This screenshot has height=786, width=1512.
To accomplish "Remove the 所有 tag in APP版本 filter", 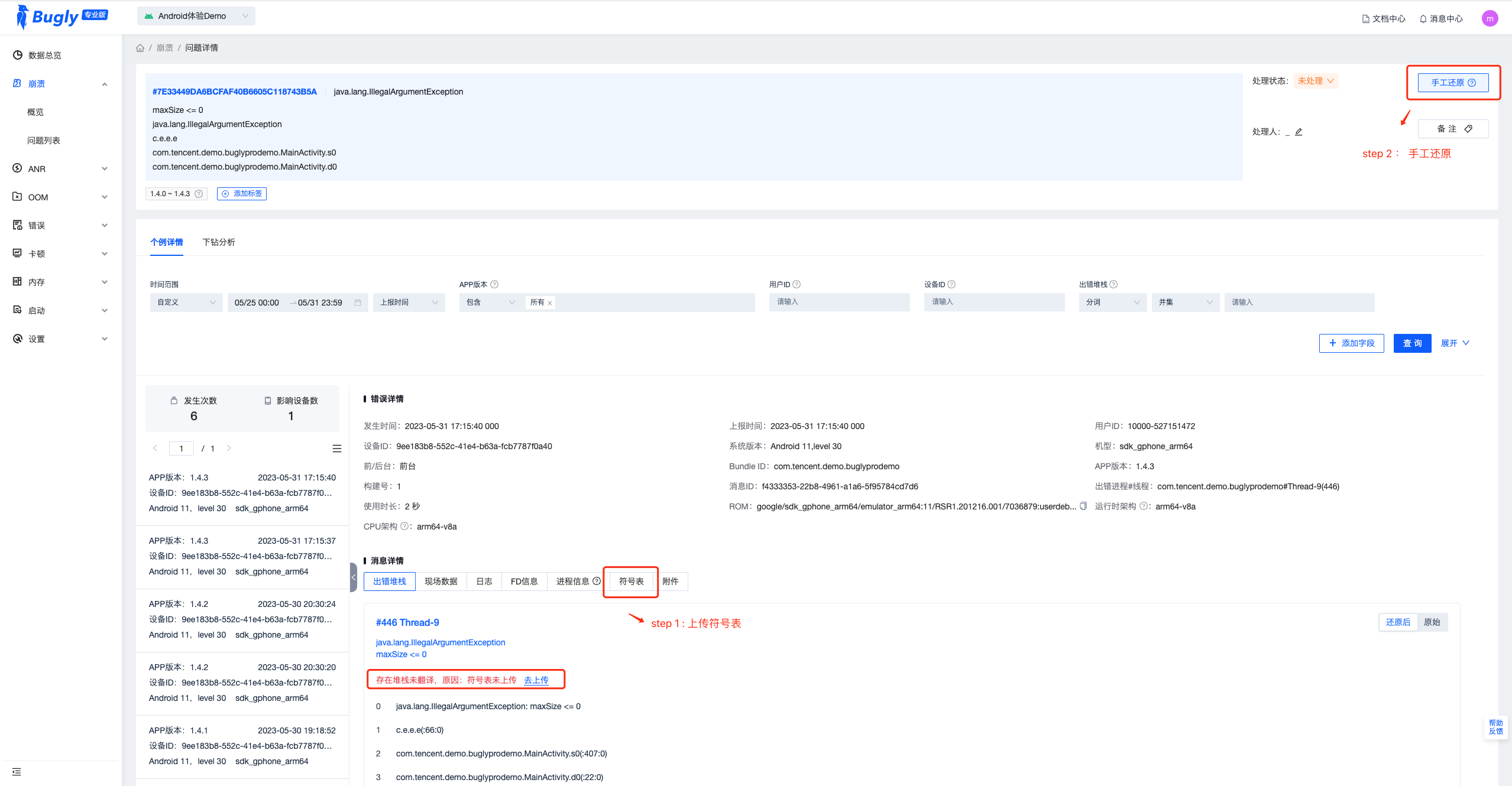I will click(x=550, y=303).
